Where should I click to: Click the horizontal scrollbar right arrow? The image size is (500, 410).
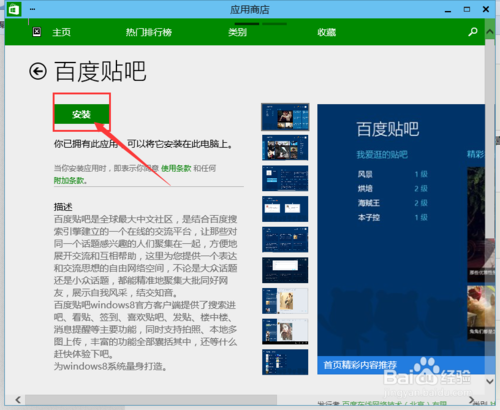pos(471,399)
